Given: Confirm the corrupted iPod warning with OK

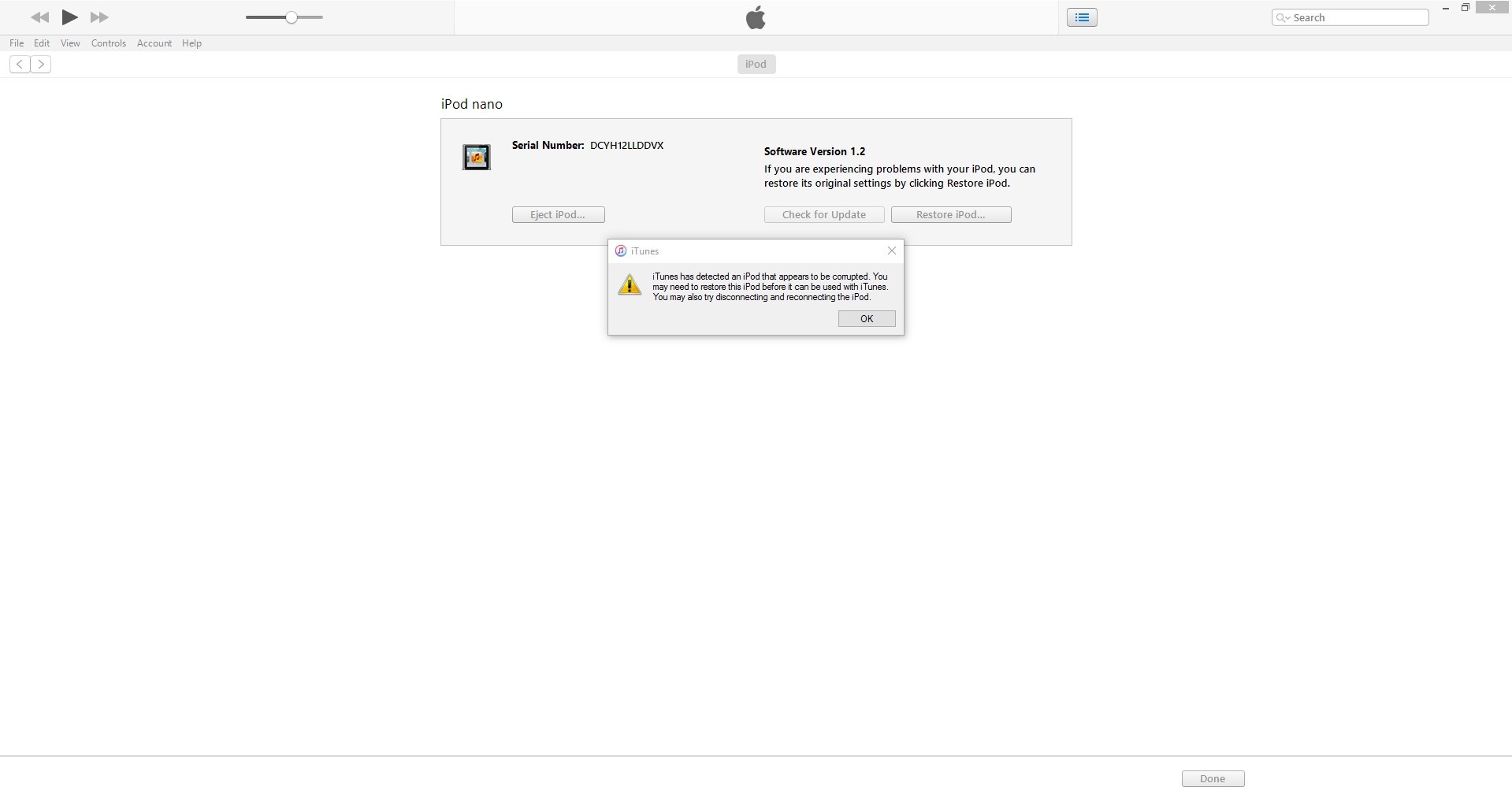Looking at the screenshot, I should (x=867, y=319).
